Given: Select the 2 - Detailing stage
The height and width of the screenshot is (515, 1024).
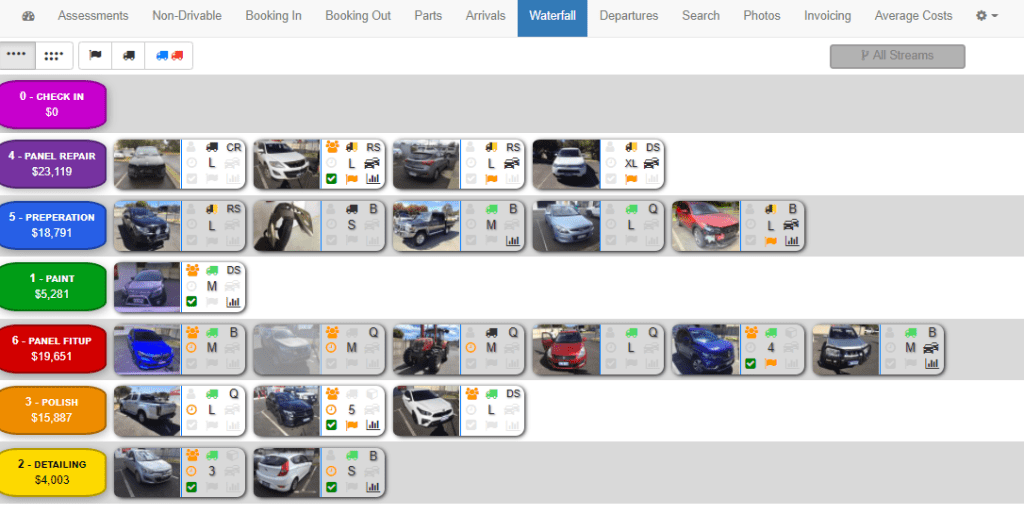Looking at the screenshot, I should 52,472.
